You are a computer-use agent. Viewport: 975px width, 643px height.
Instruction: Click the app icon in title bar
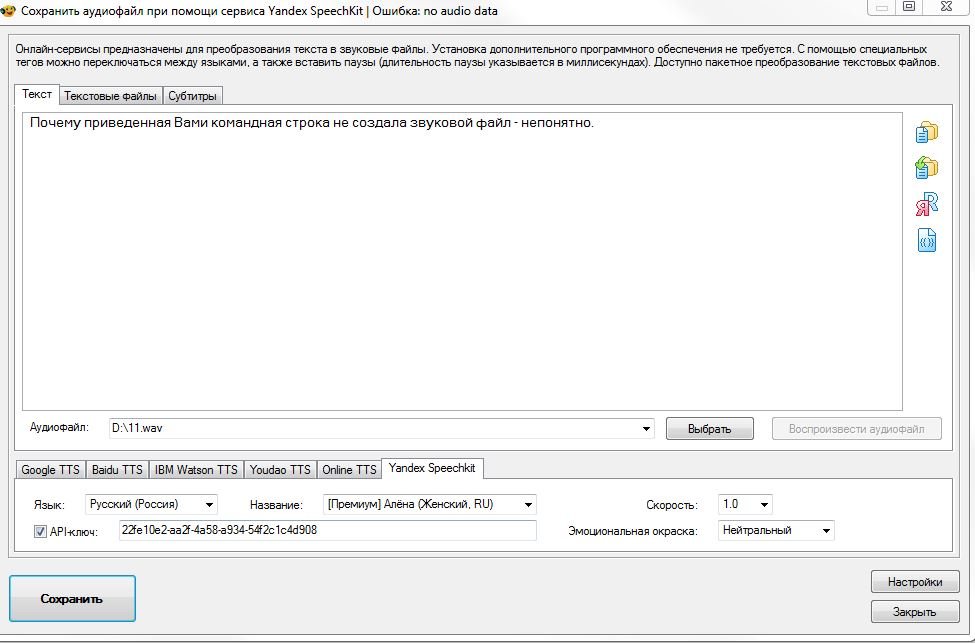7,11
